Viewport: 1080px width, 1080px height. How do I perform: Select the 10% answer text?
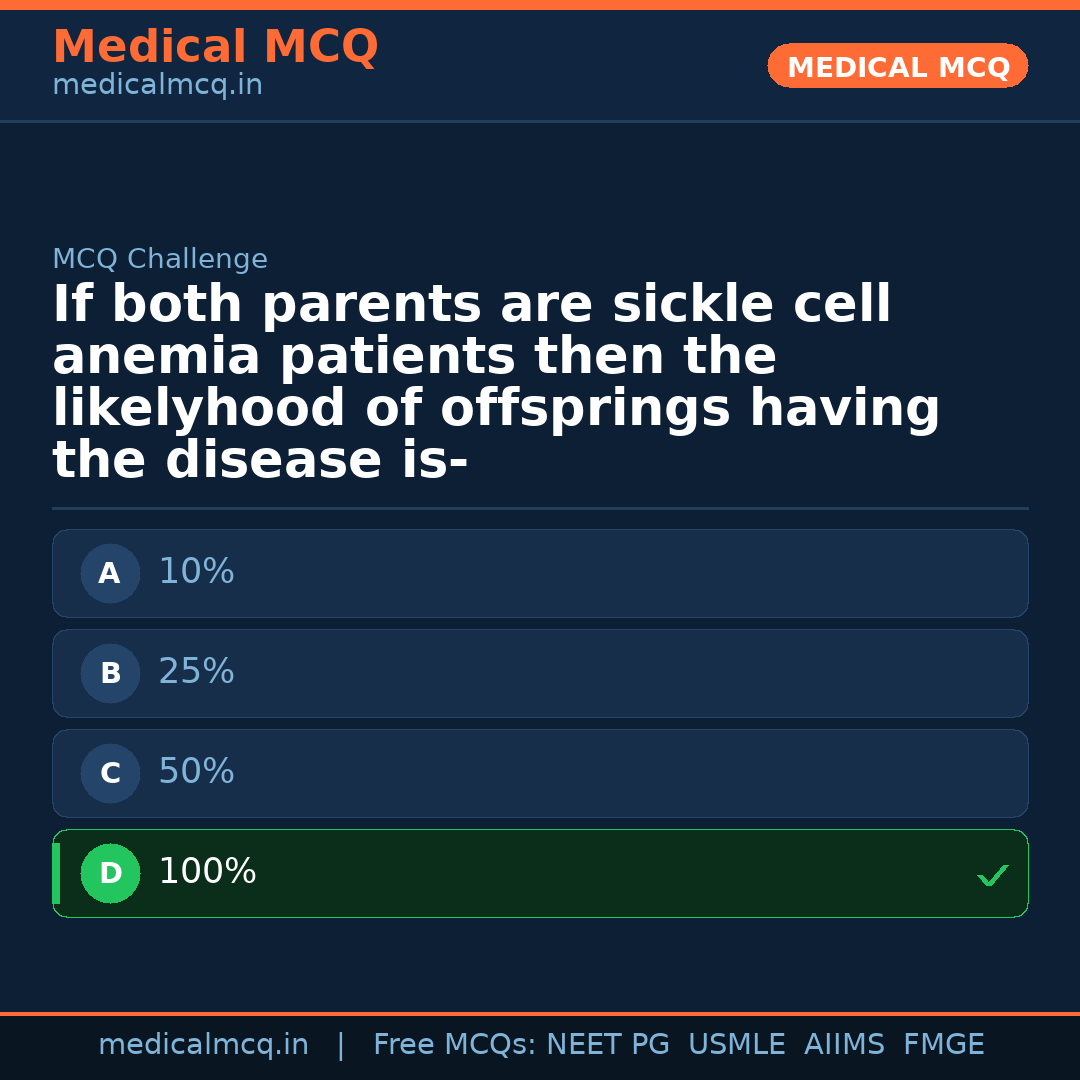click(x=196, y=572)
